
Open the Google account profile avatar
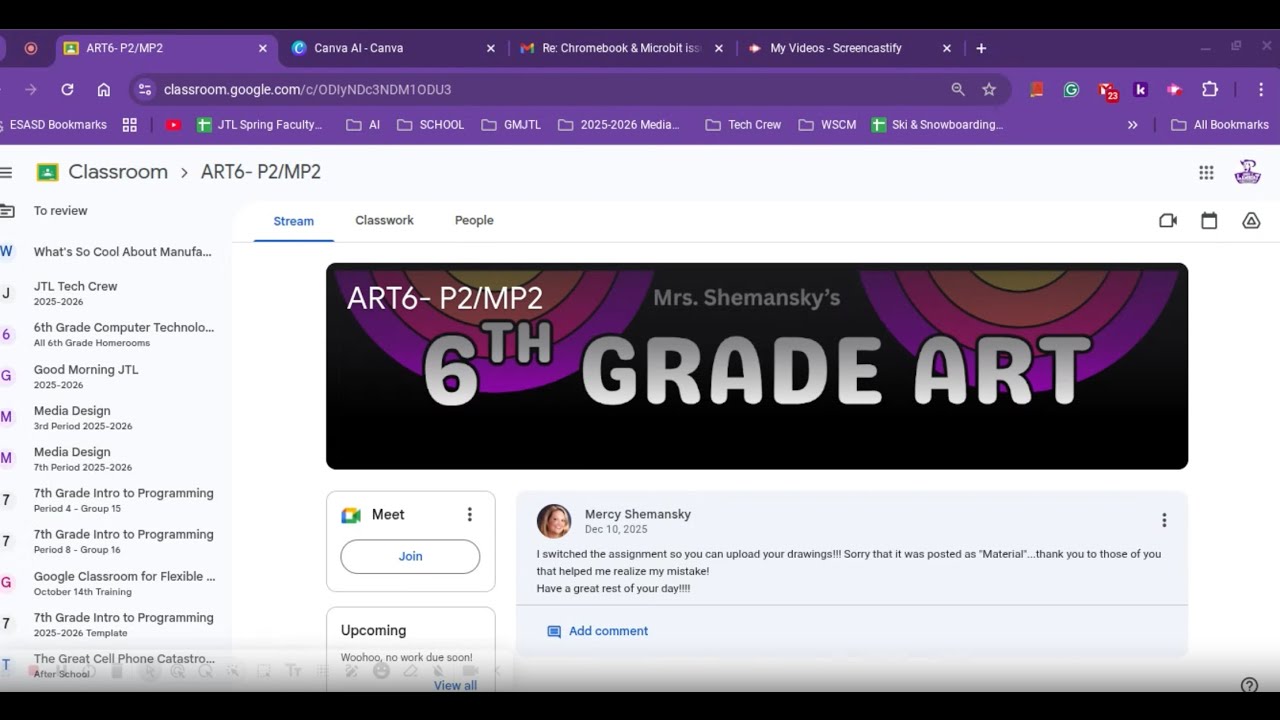click(1247, 172)
